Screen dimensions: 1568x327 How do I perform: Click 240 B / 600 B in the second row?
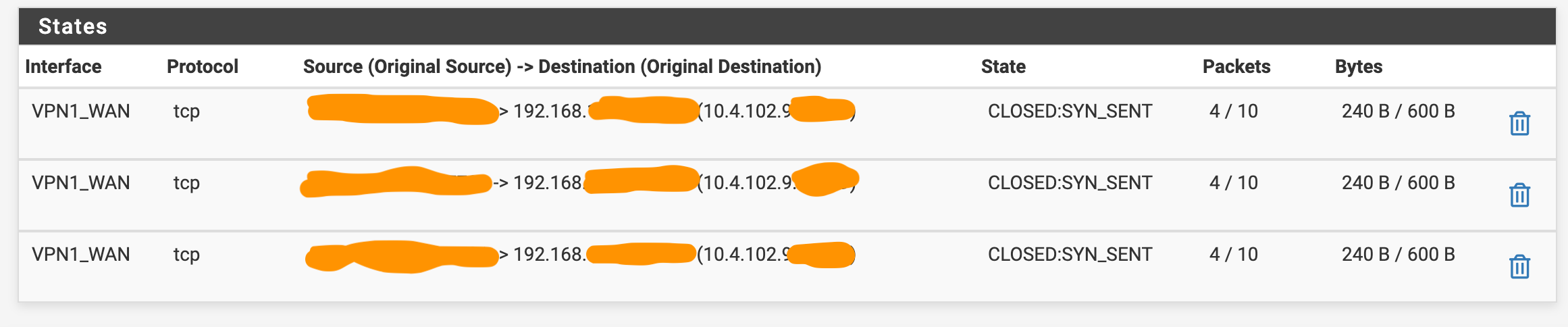pos(1399,182)
